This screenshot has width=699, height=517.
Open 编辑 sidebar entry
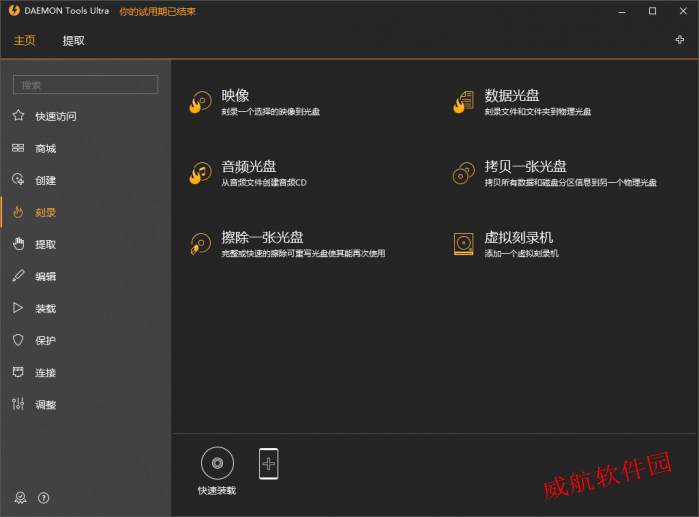tap(45, 276)
